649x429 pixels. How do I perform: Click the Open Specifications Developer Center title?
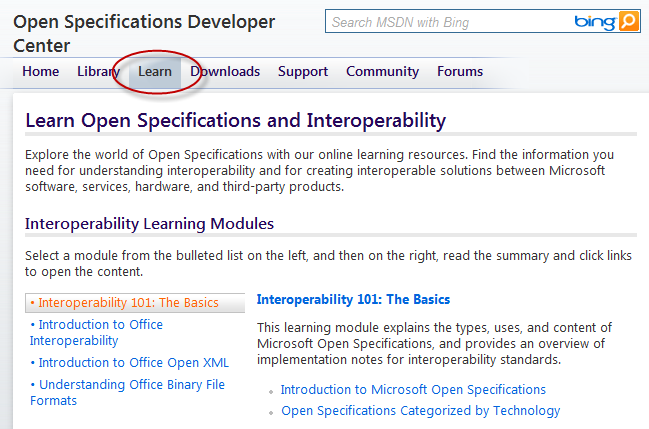click(144, 34)
